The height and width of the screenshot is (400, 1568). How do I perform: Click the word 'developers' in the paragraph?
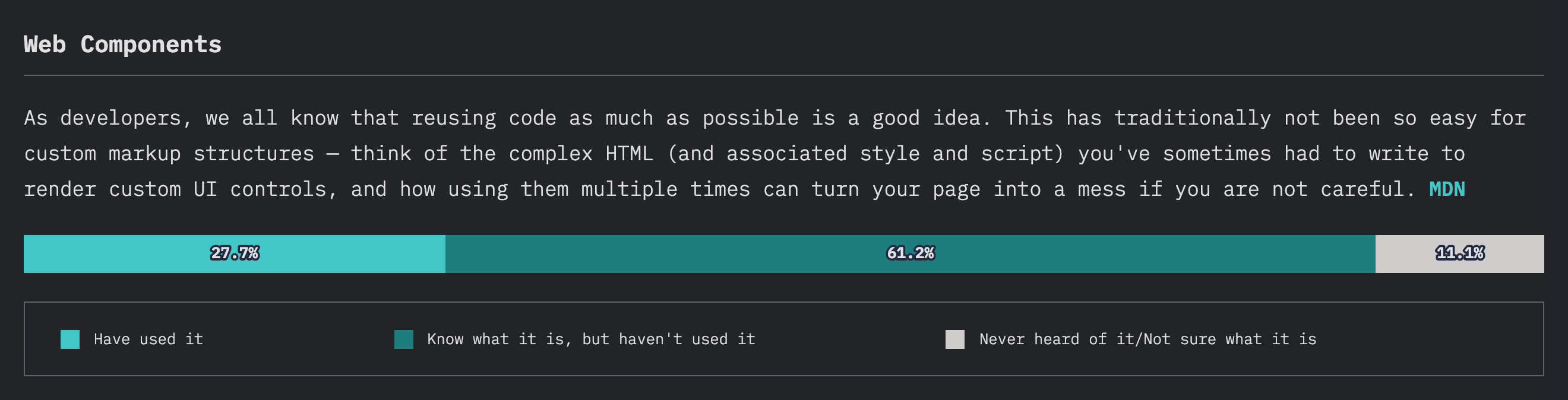[121, 118]
